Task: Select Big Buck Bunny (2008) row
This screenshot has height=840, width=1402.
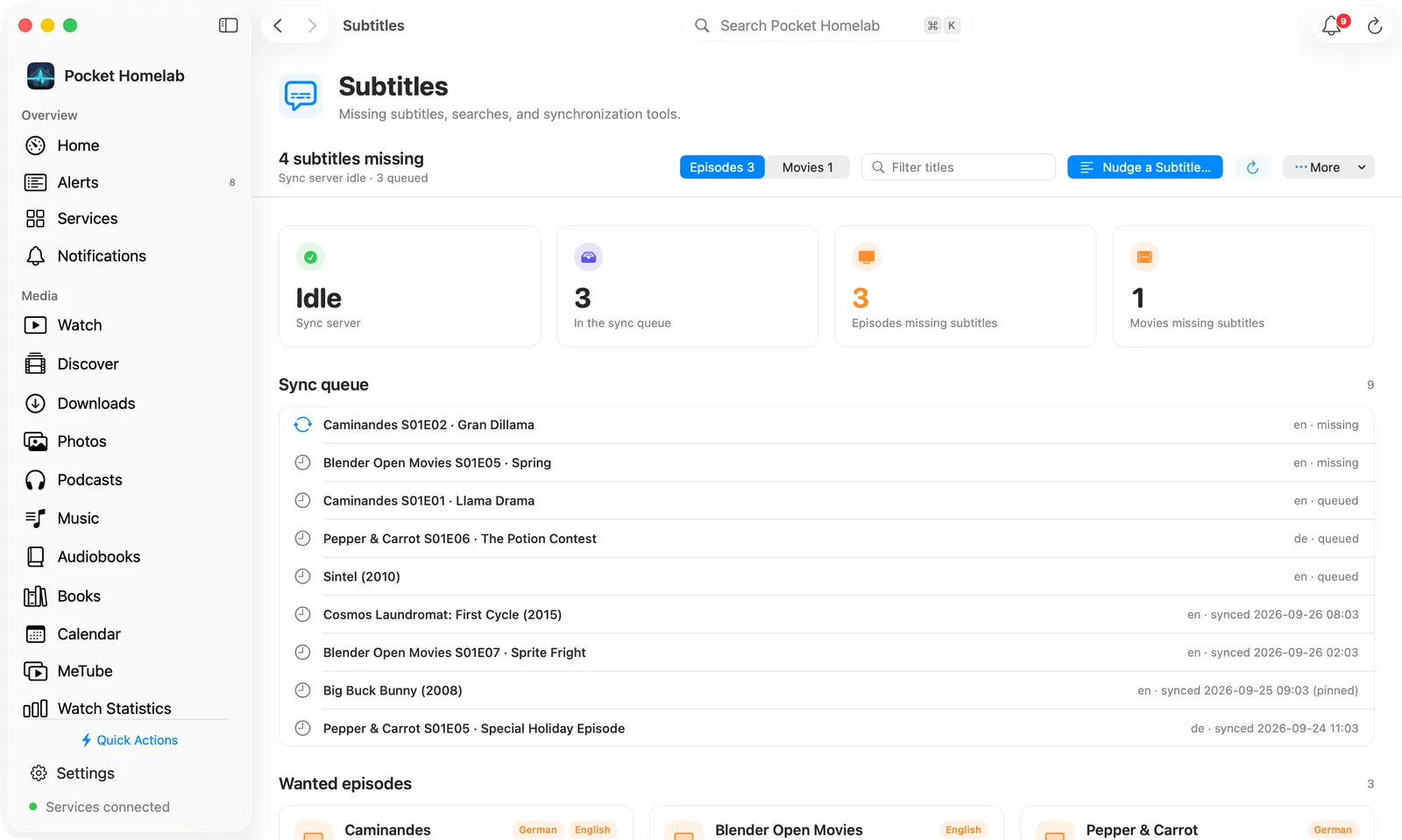Action: 826,690
